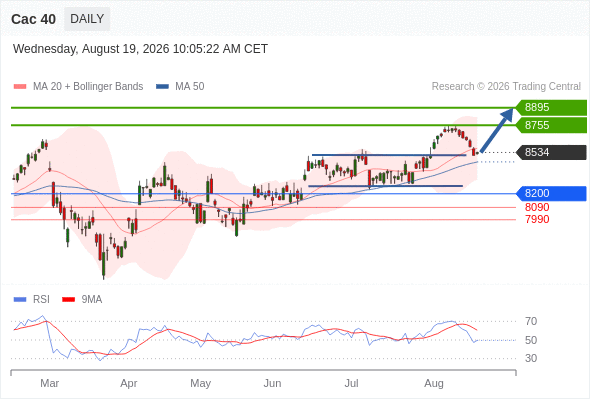Click the red MA 20 Bollinger legend swatch
This screenshot has width=590, height=400.
tap(20, 87)
